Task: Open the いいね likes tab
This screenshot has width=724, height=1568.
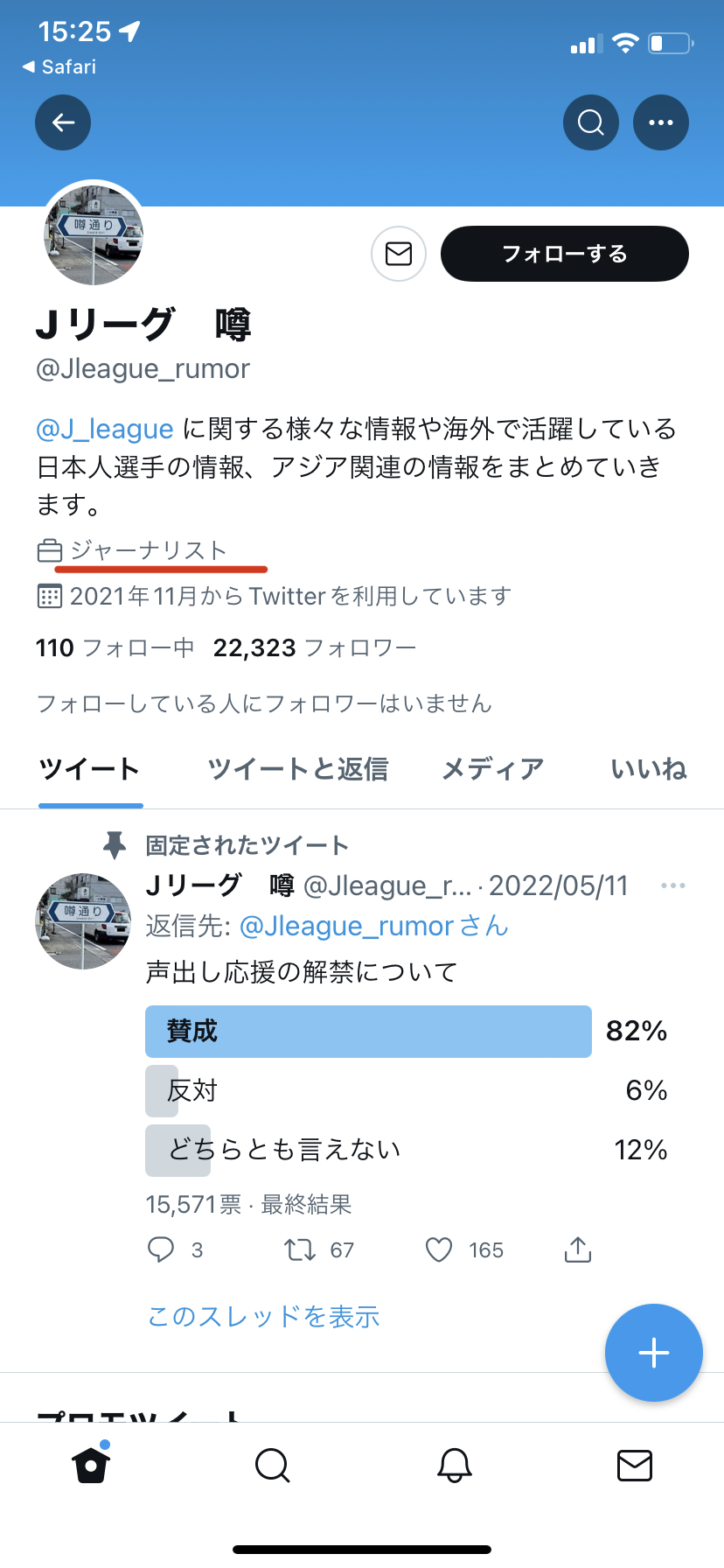Action: pos(649,769)
